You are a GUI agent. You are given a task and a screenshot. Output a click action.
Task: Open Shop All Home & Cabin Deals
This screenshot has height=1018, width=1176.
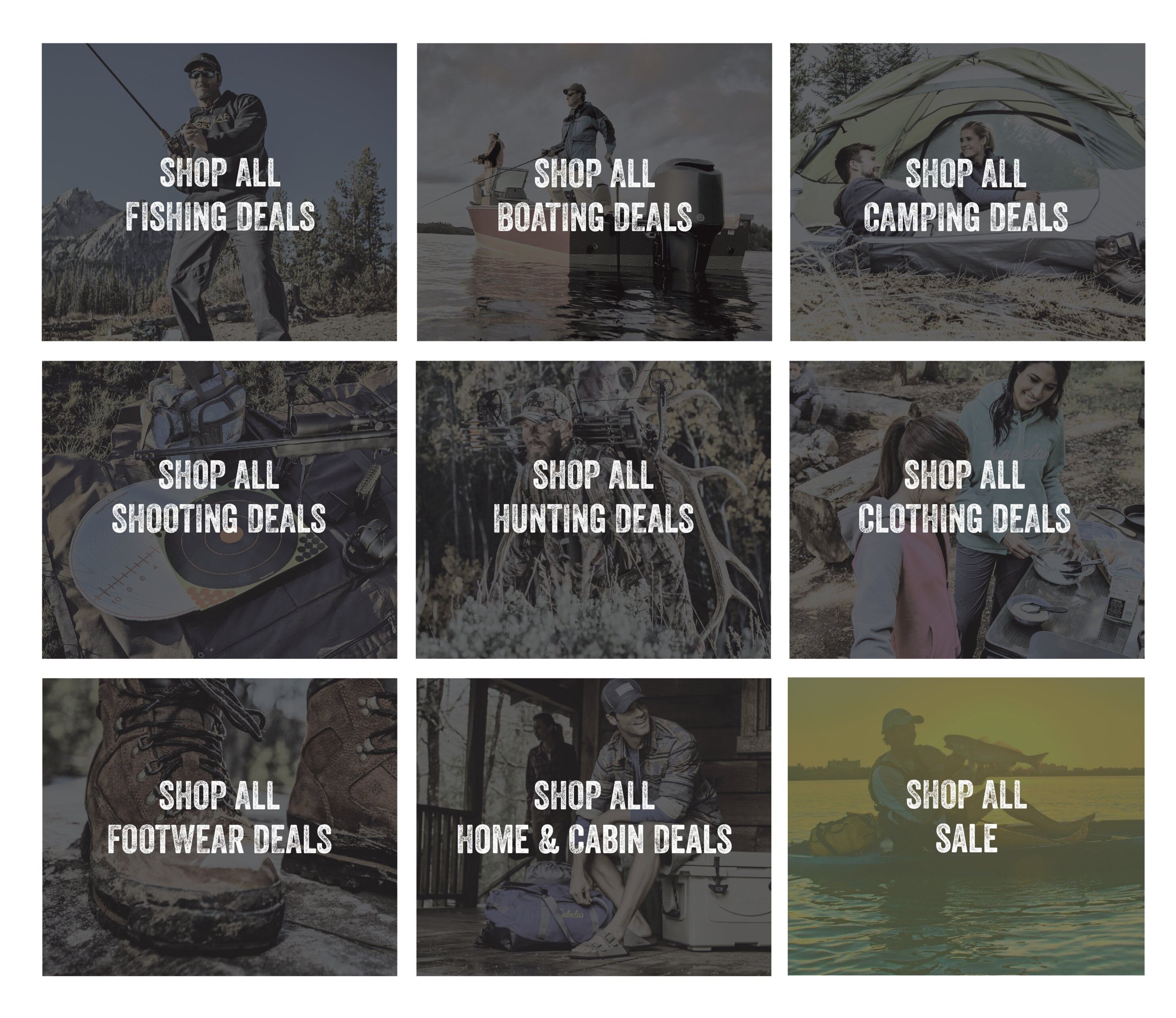point(594,827)
